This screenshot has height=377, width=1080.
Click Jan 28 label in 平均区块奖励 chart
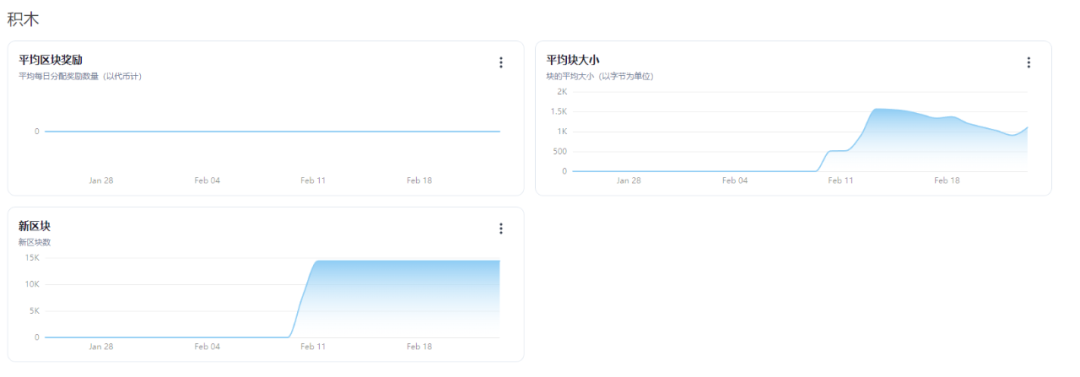[x=101, y=181]
